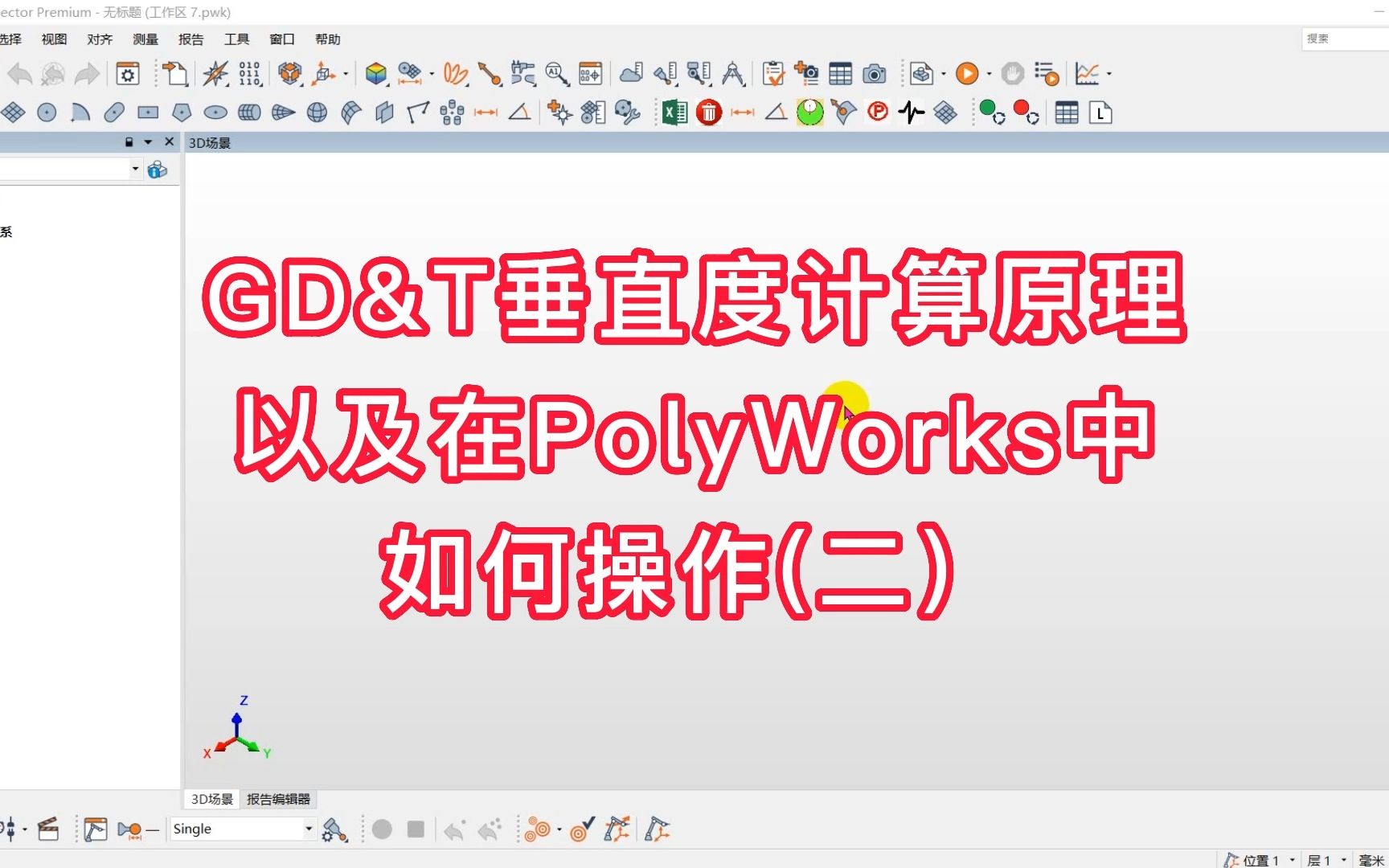Viewport: 1389px width, 868px height.
Task: Select the orange scribble selection tool
Action: tap(455, 74)
